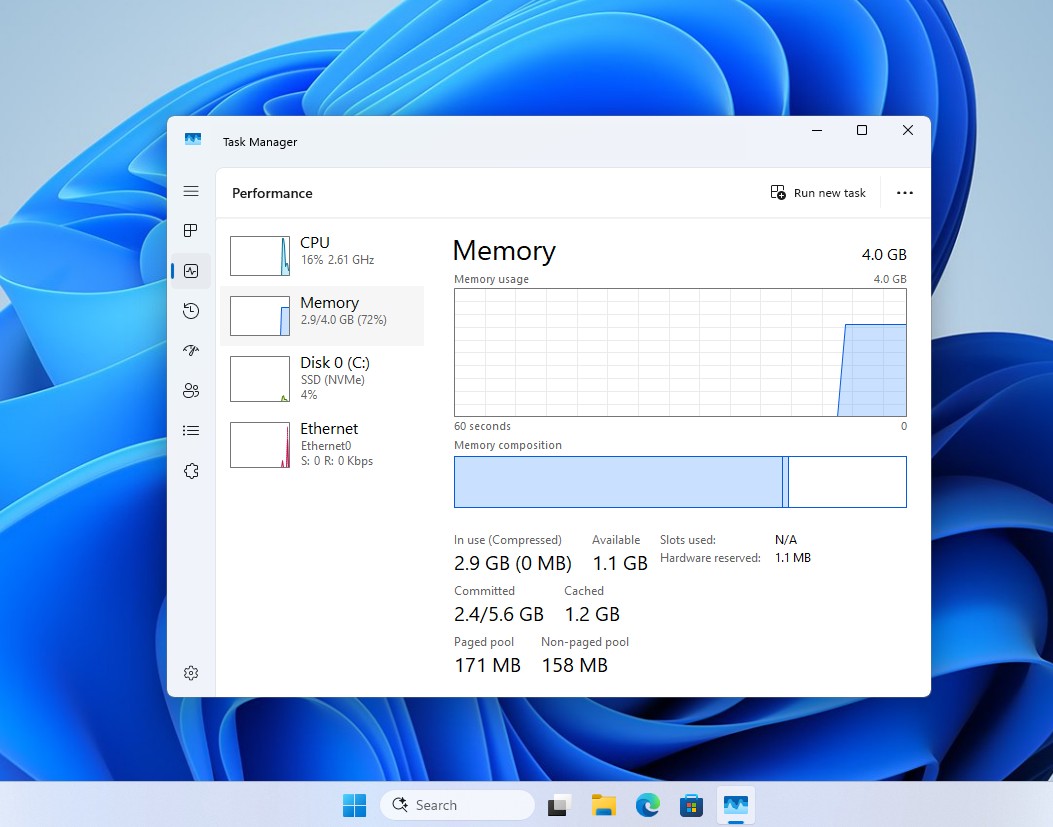This screenshot has width=1053, height=827.
Task: Open File Explorer from the taskbar
Action: coord(603,805)
